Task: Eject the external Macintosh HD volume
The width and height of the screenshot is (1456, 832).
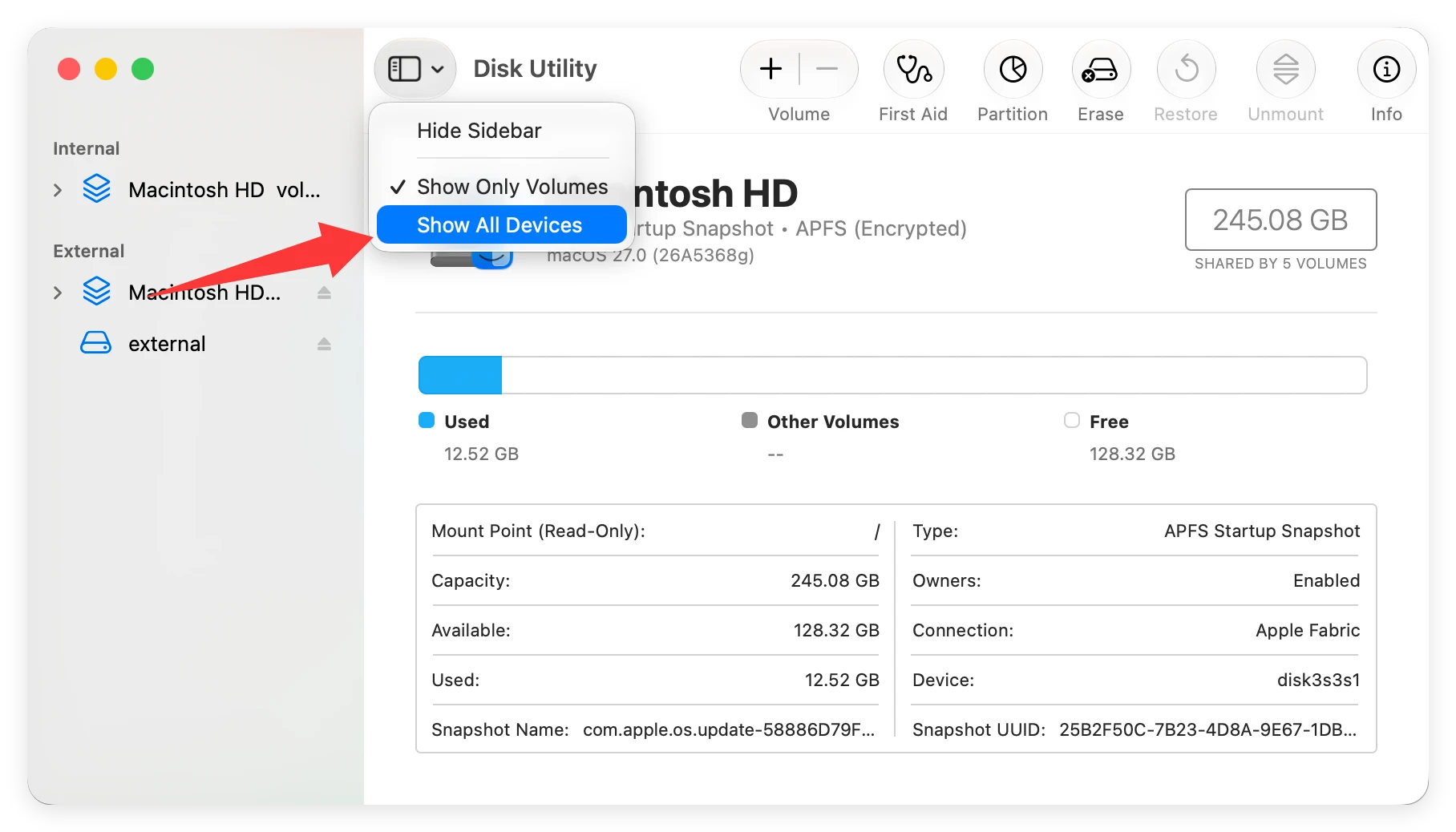Action: (x=324, y=293)
